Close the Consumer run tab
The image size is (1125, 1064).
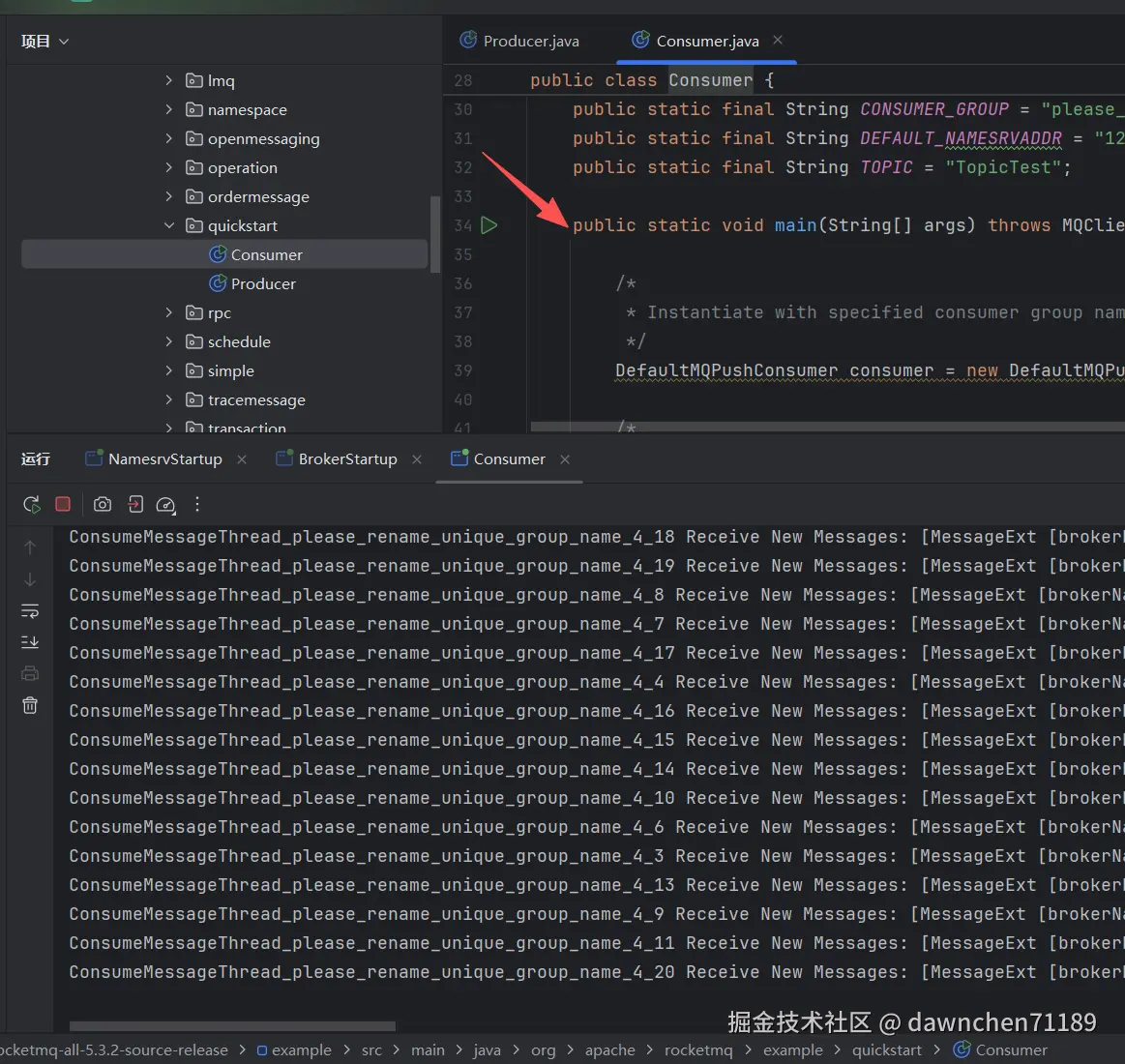pyautogui.click(x=565, y=459)
